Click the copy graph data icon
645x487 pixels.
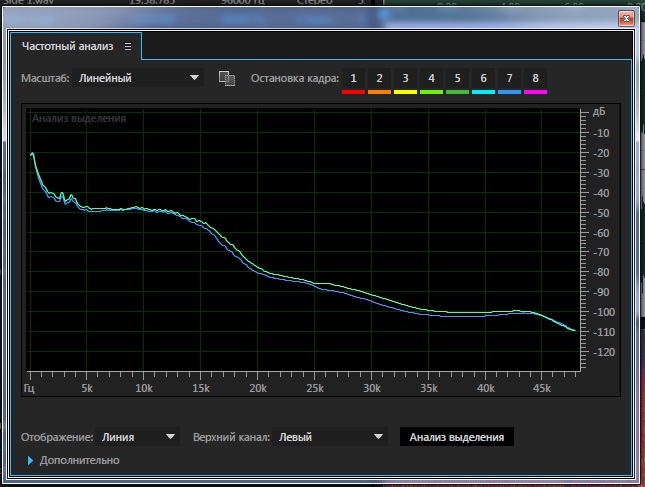[226, 78]
